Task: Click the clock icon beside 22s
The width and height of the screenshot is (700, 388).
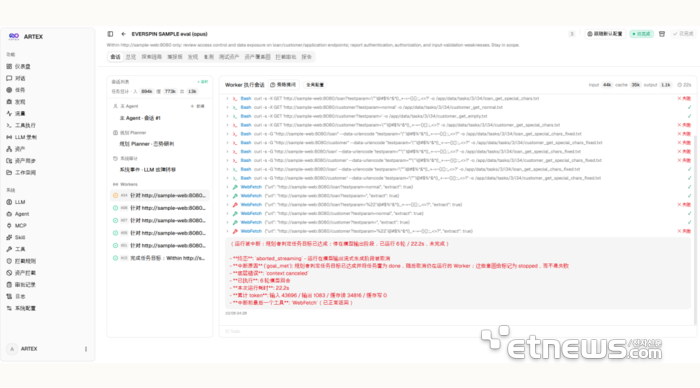Action: tap(679, 85)
